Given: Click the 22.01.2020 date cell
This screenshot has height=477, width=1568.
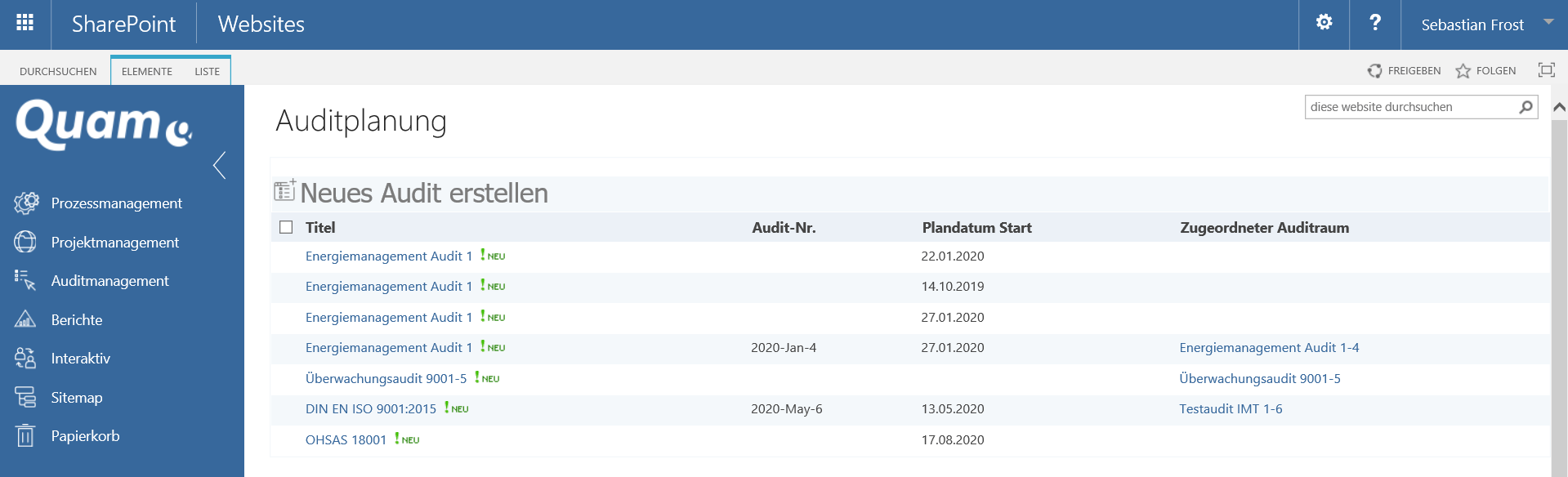Looking at the screenshot, I should [952, 256].
